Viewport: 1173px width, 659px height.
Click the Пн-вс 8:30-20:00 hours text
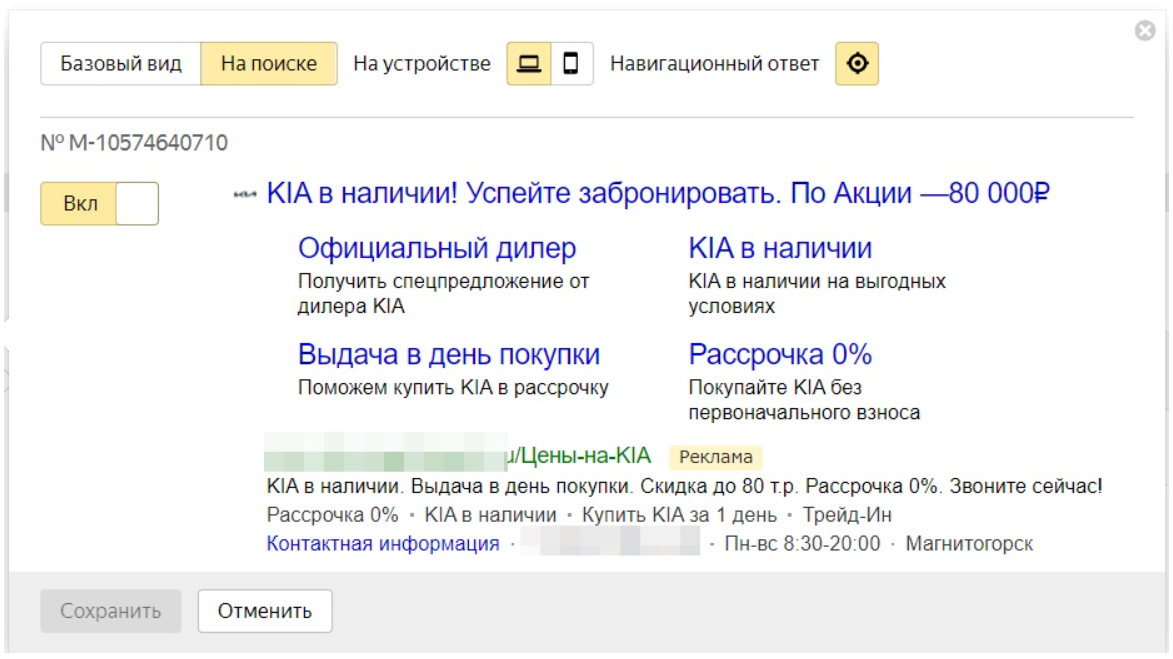point(802,544)
